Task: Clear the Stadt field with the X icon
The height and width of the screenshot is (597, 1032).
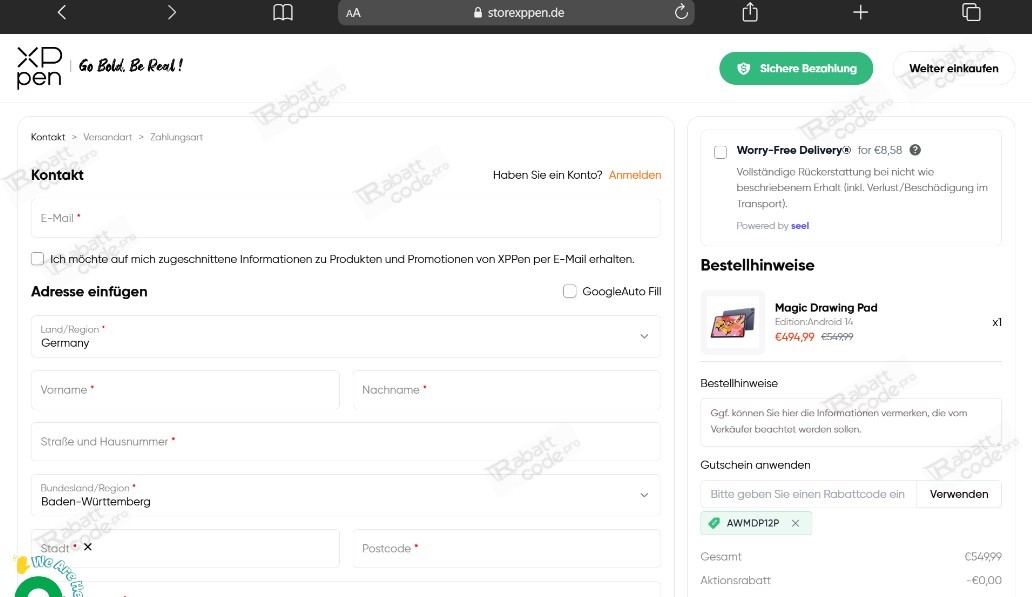Action: point(88,547)
